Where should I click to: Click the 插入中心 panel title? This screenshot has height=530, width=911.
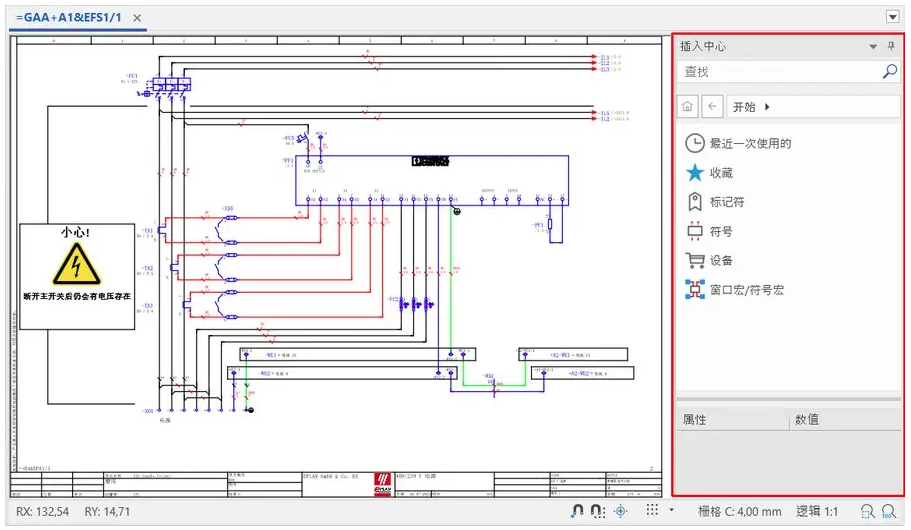702,46
